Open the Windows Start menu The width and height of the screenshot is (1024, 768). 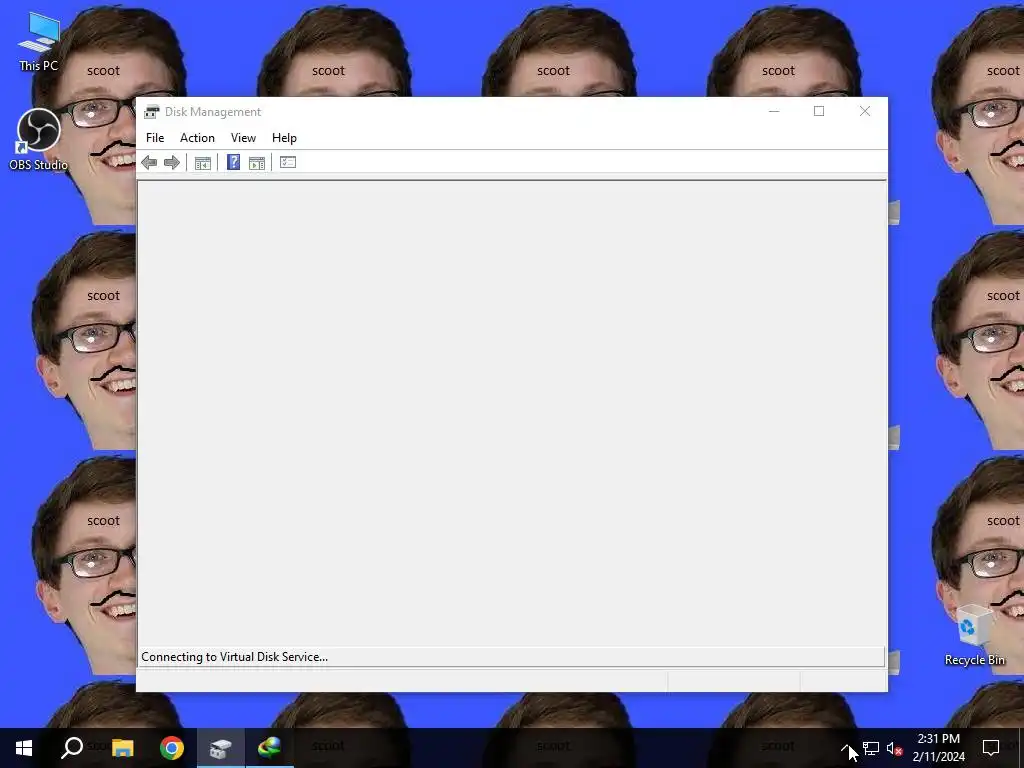pyautogui.click(x=24, y=748)
